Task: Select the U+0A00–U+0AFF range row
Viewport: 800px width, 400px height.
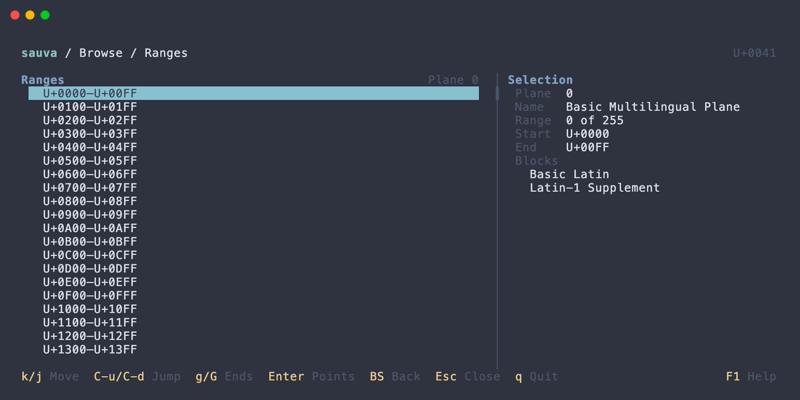Action: 254,228
